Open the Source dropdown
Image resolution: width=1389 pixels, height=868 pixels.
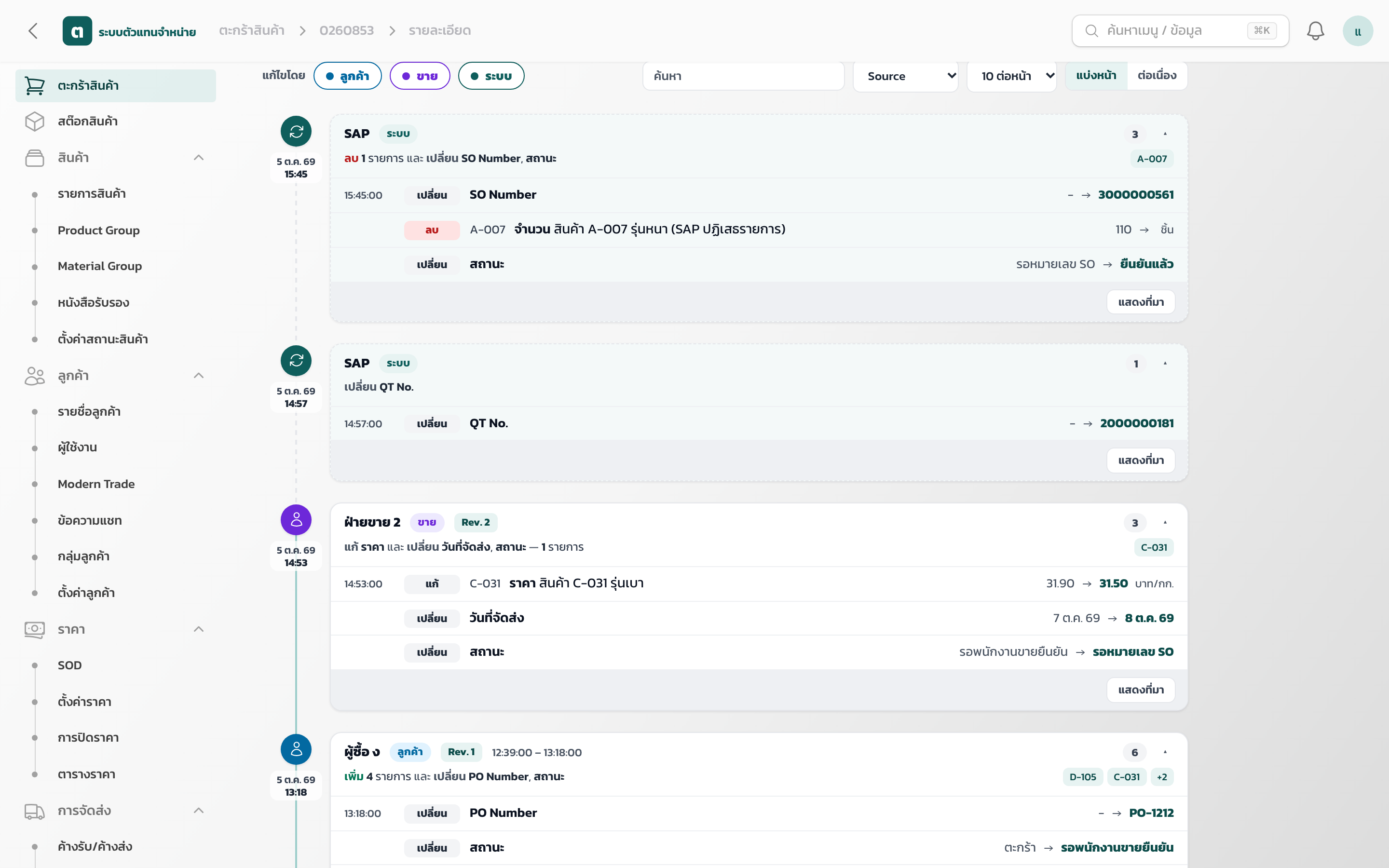906,76
